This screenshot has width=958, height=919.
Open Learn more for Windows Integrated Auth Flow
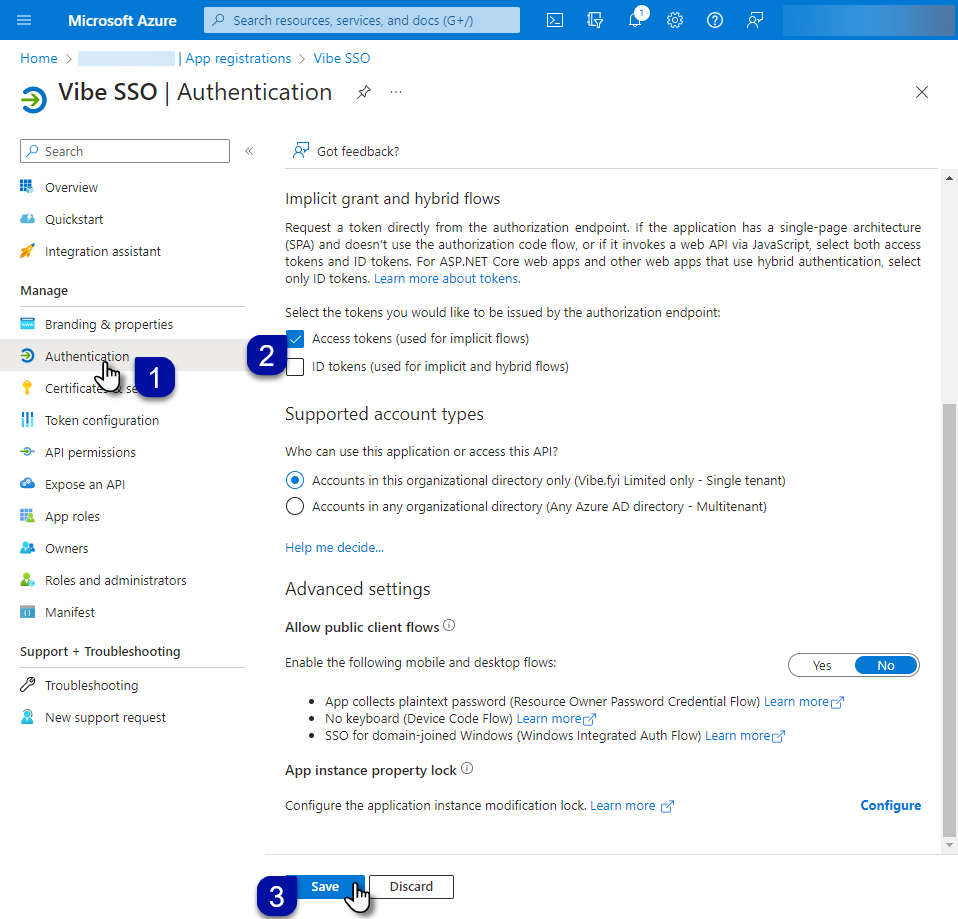[x=745, y=736]
